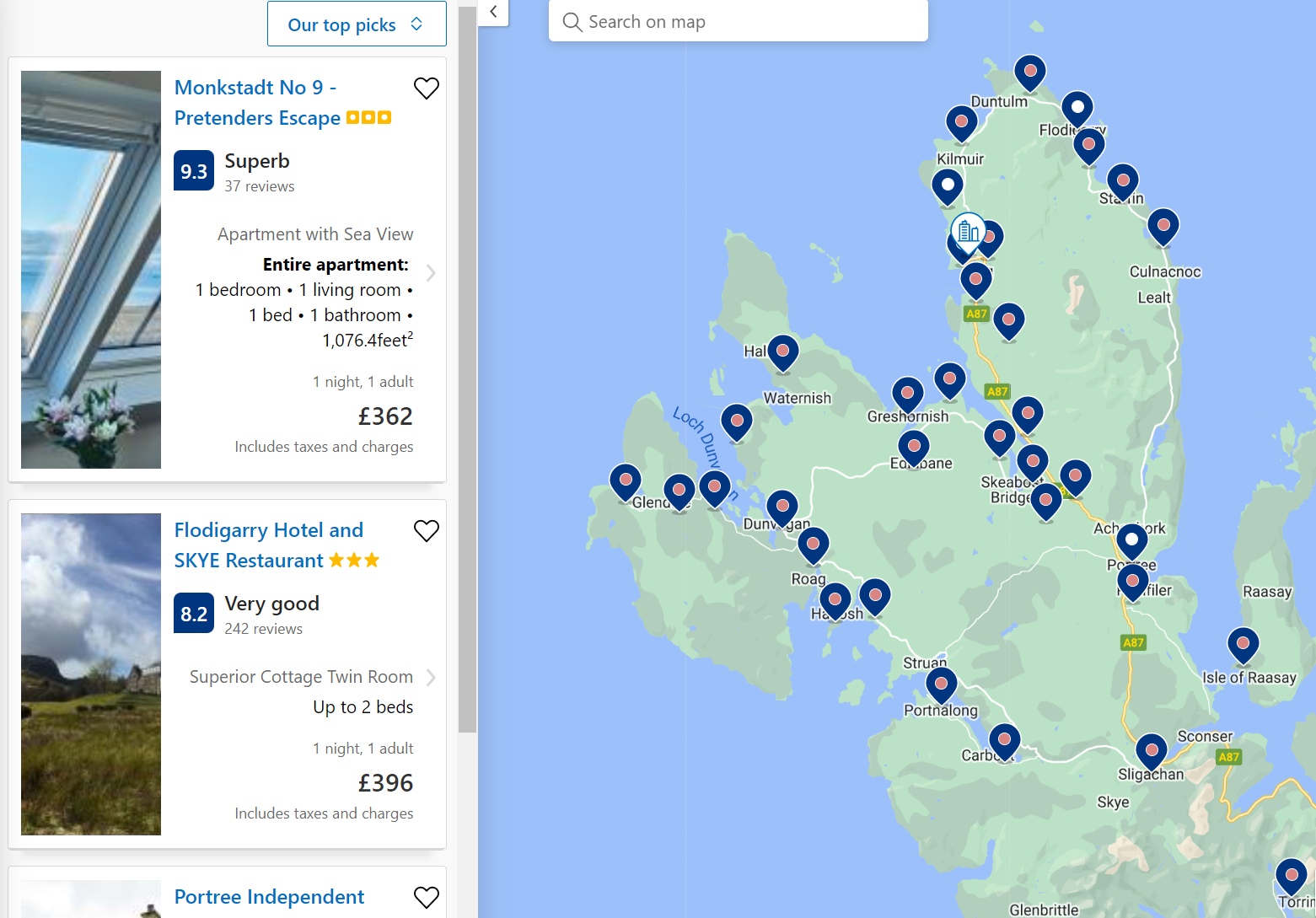Toggle heart for Portree Independent listing

pos(427,898)
